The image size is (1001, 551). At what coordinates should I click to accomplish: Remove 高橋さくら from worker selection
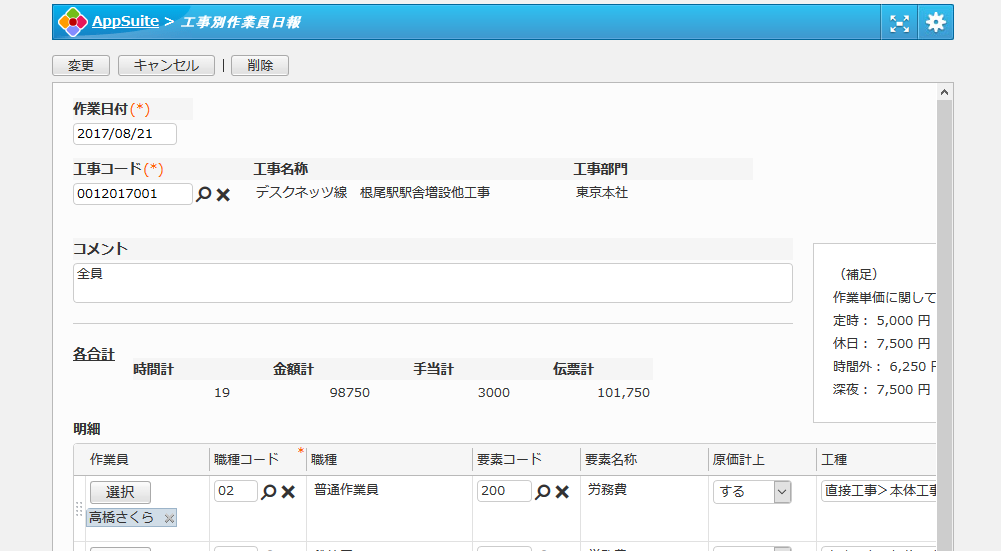[169, 518]
